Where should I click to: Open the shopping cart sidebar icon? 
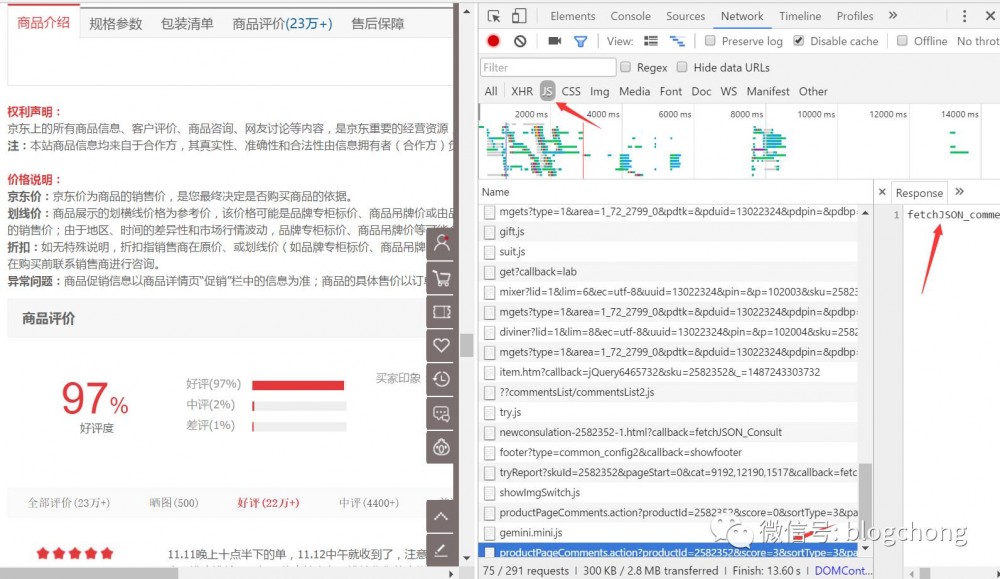coord(441,279)
